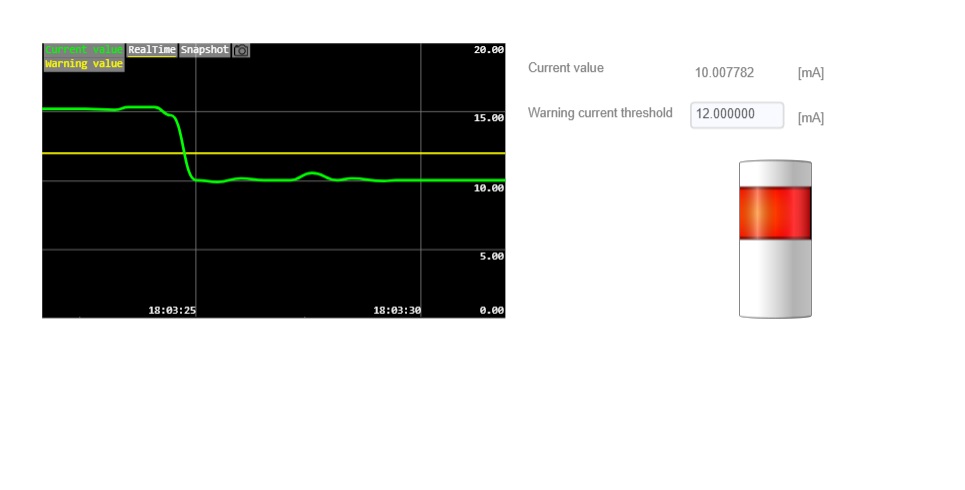
Task: Click the 18:03:30 time axis label
Action: tap(397, 310)
